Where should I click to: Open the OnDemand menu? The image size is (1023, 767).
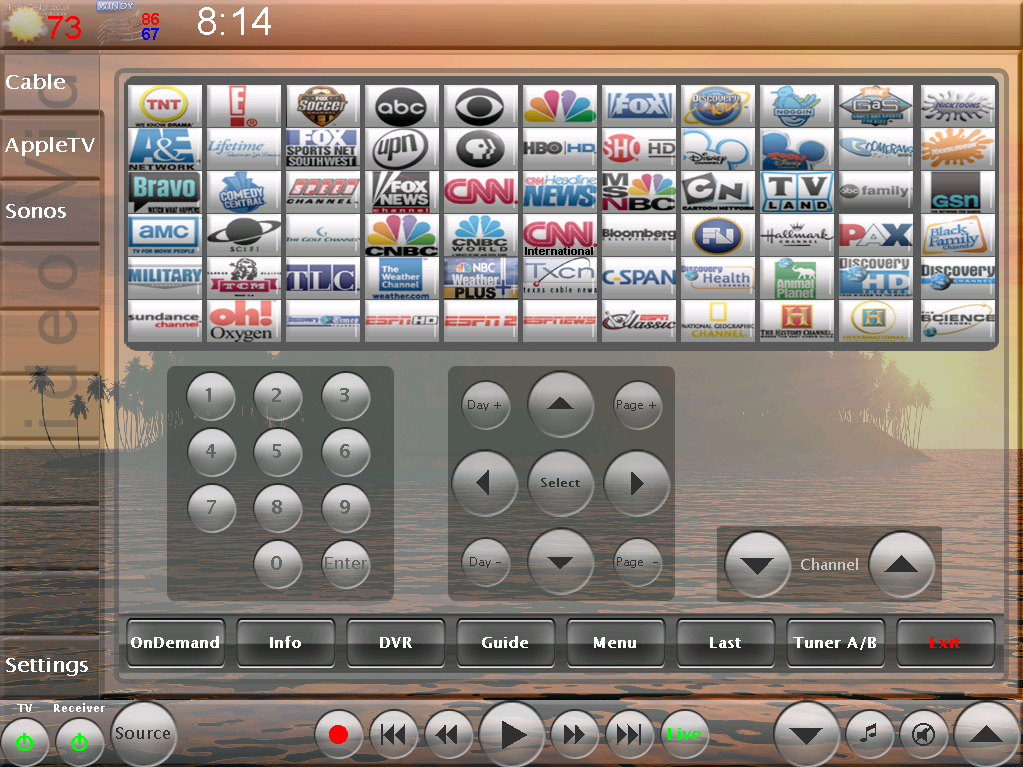coord(175,643)
